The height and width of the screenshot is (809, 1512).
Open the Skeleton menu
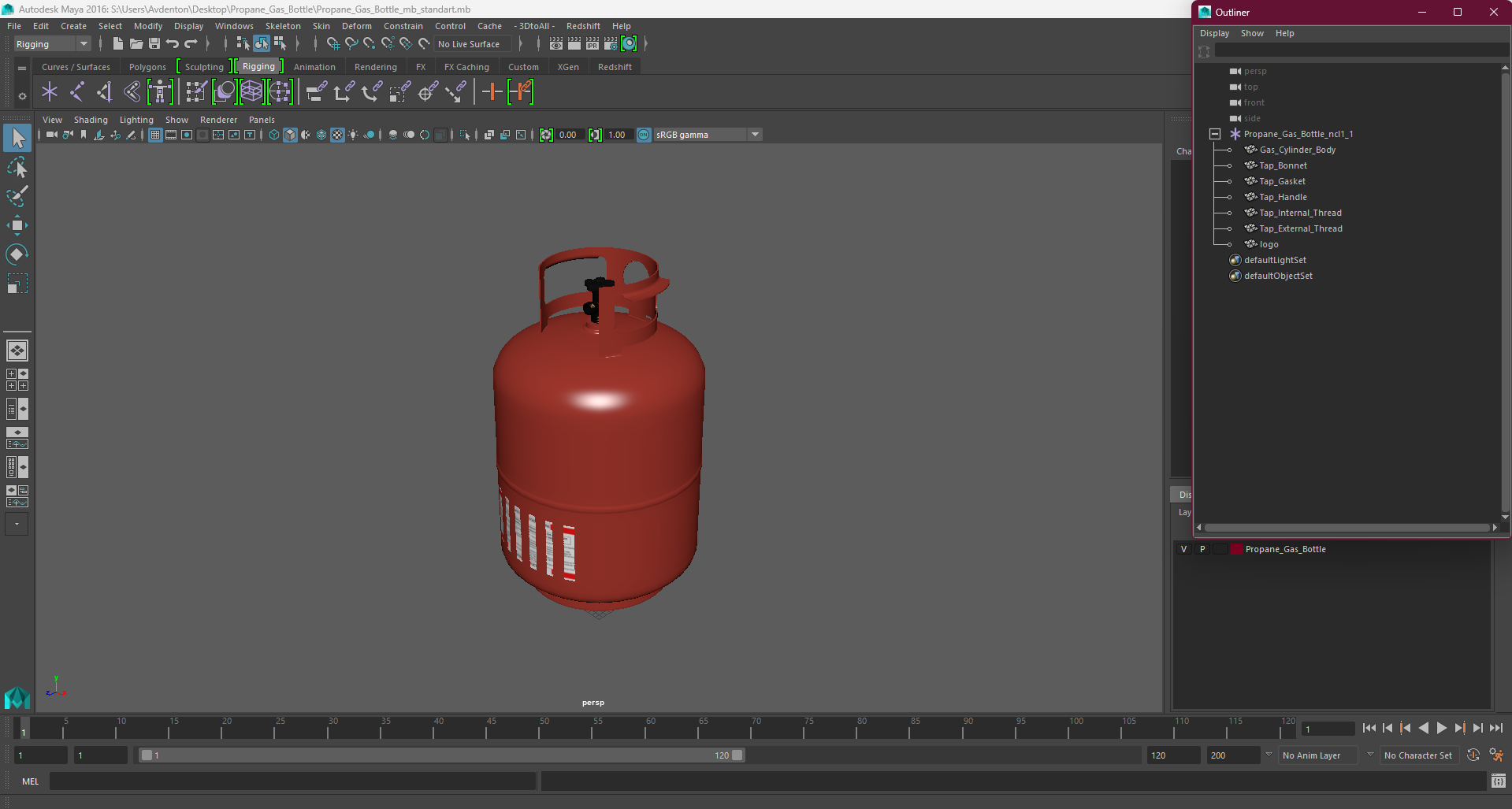tap(283, 26)
